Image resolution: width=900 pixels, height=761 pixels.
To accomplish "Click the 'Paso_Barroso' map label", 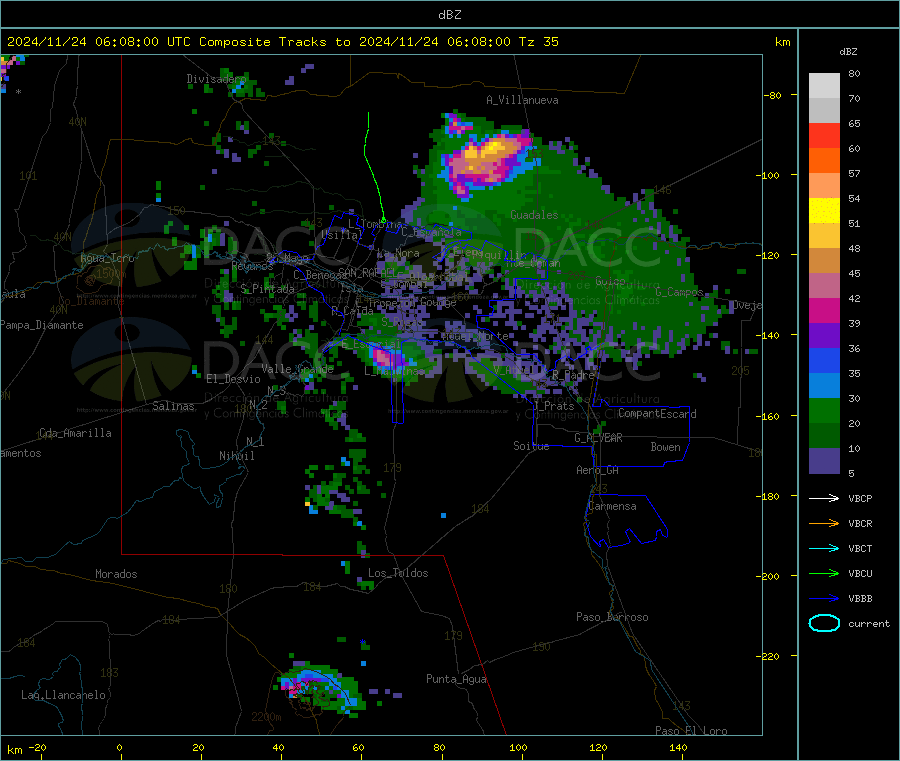I will 612,617.
